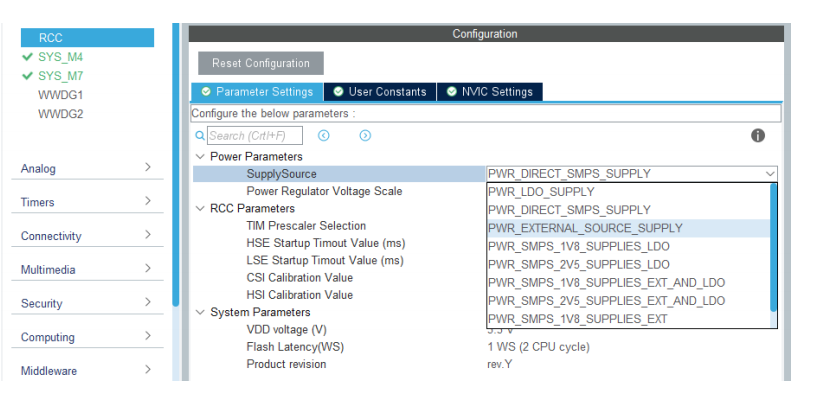817x395 pixels.
Task: Collapse the Power Parameters section
Action: pyautogui.click(x=200, y=156)
